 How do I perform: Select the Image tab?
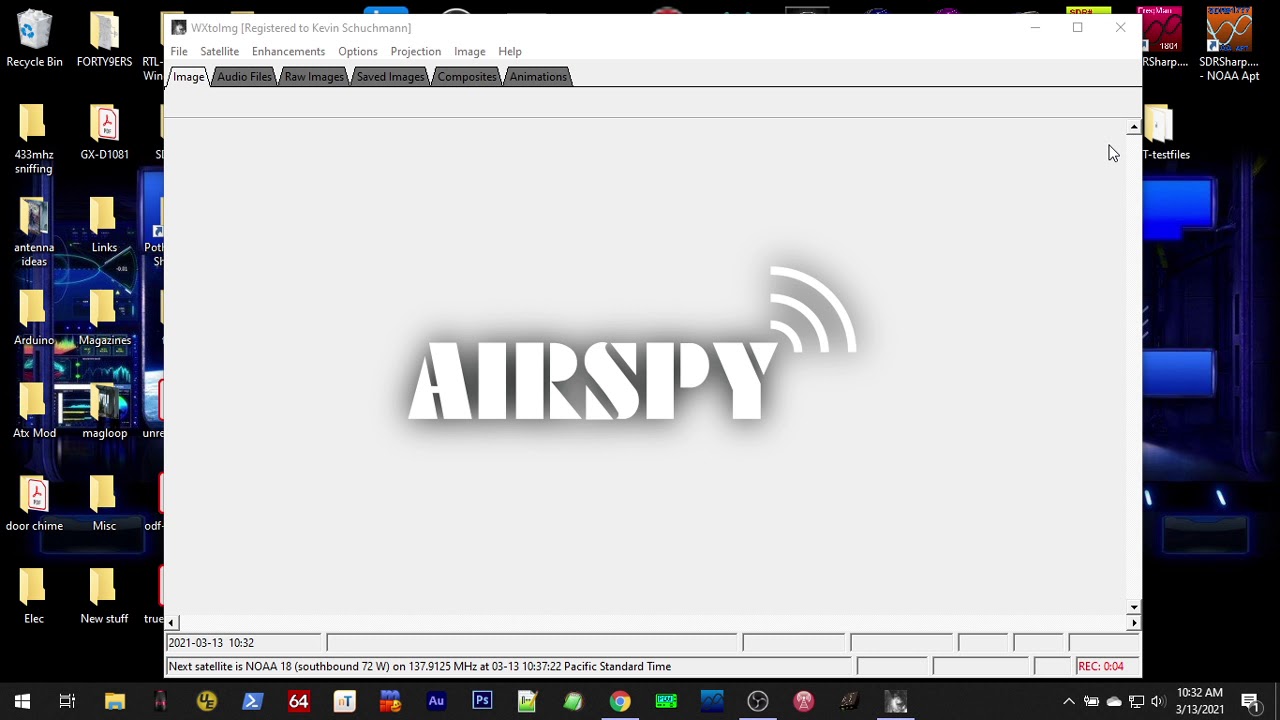[x=188, y=77]
